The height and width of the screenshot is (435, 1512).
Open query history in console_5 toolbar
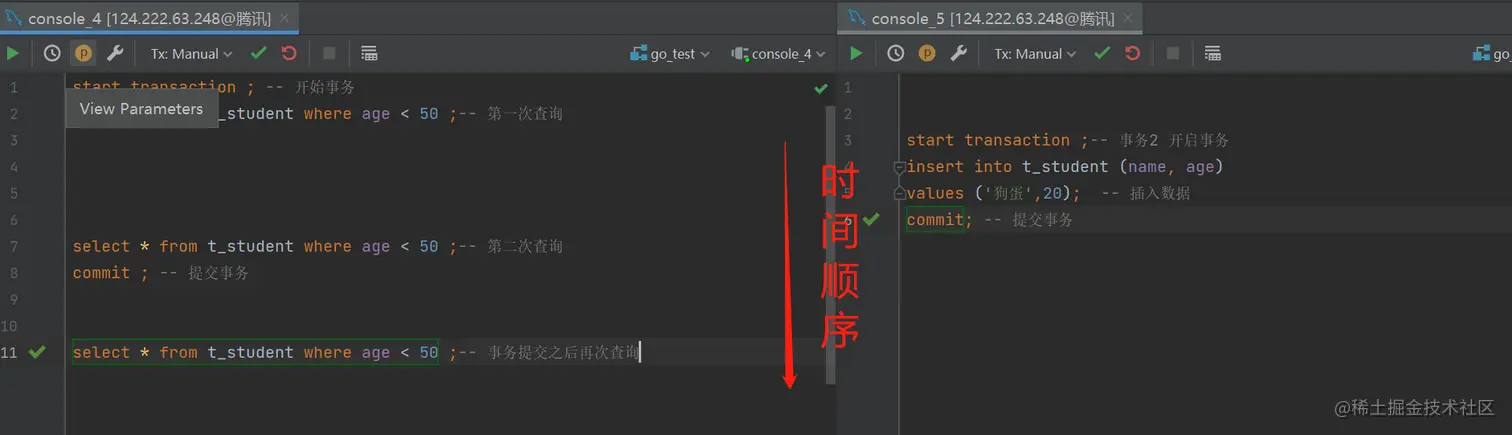pyautogui.click(x=896, y=54)
